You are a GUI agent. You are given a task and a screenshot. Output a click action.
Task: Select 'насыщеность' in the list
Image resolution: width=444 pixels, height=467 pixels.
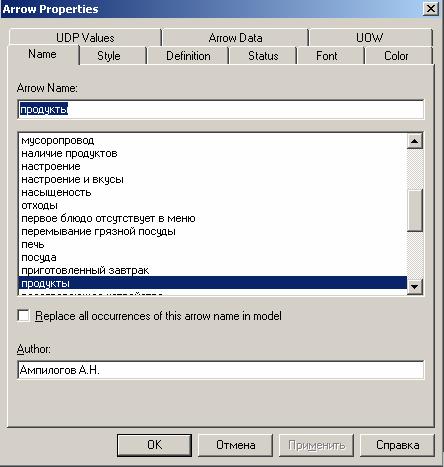[213, 192]
